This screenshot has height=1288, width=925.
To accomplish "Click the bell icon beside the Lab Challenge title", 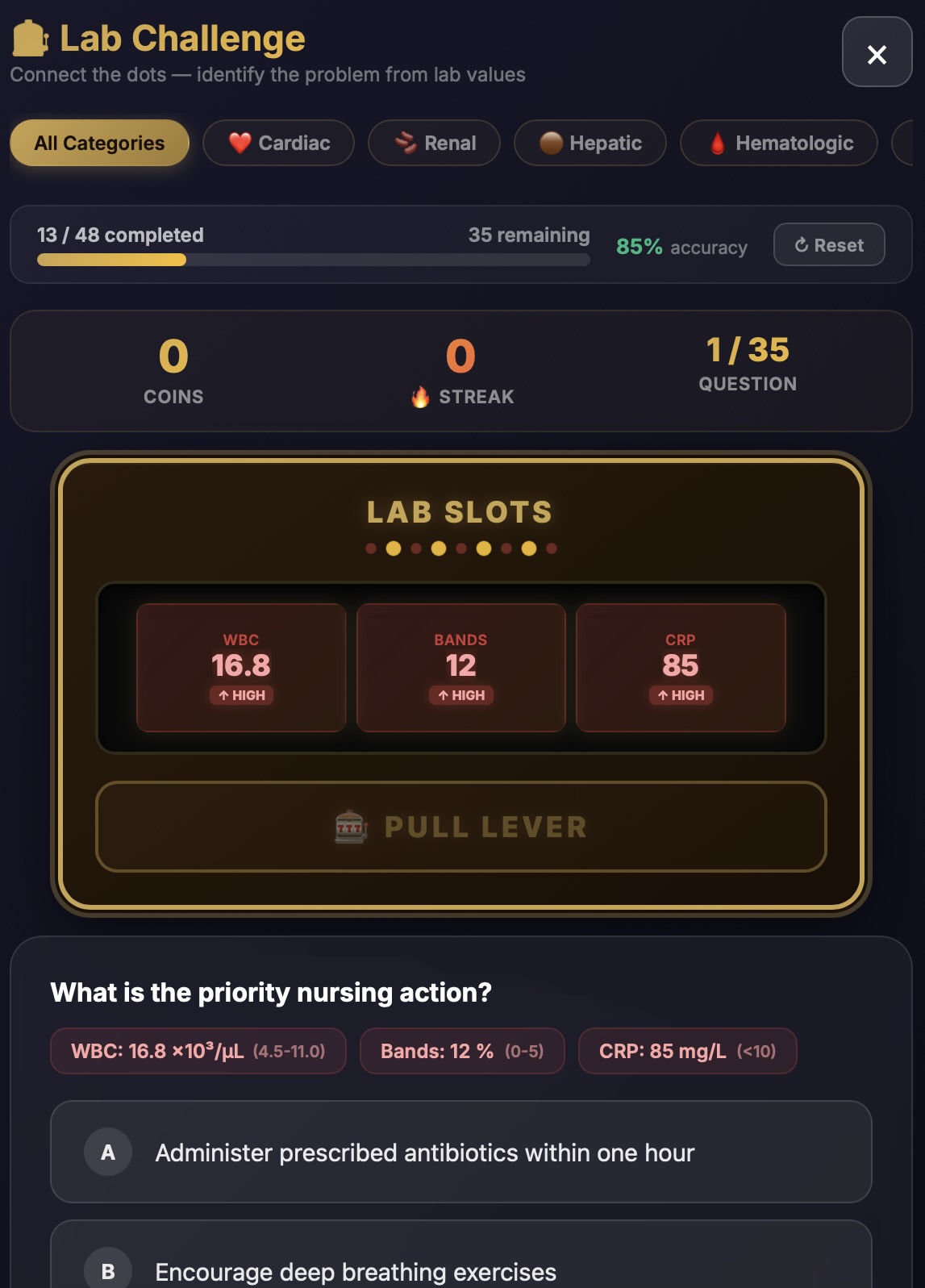I will point(29,37).
